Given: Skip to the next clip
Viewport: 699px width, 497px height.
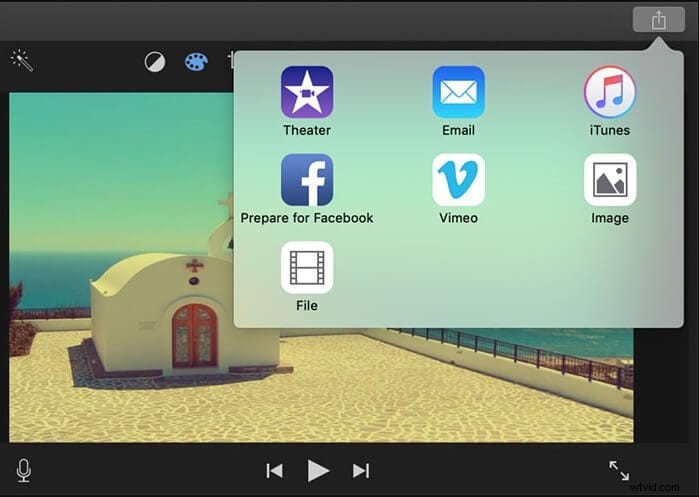Looking at the screenshot, I should [361, 471].
